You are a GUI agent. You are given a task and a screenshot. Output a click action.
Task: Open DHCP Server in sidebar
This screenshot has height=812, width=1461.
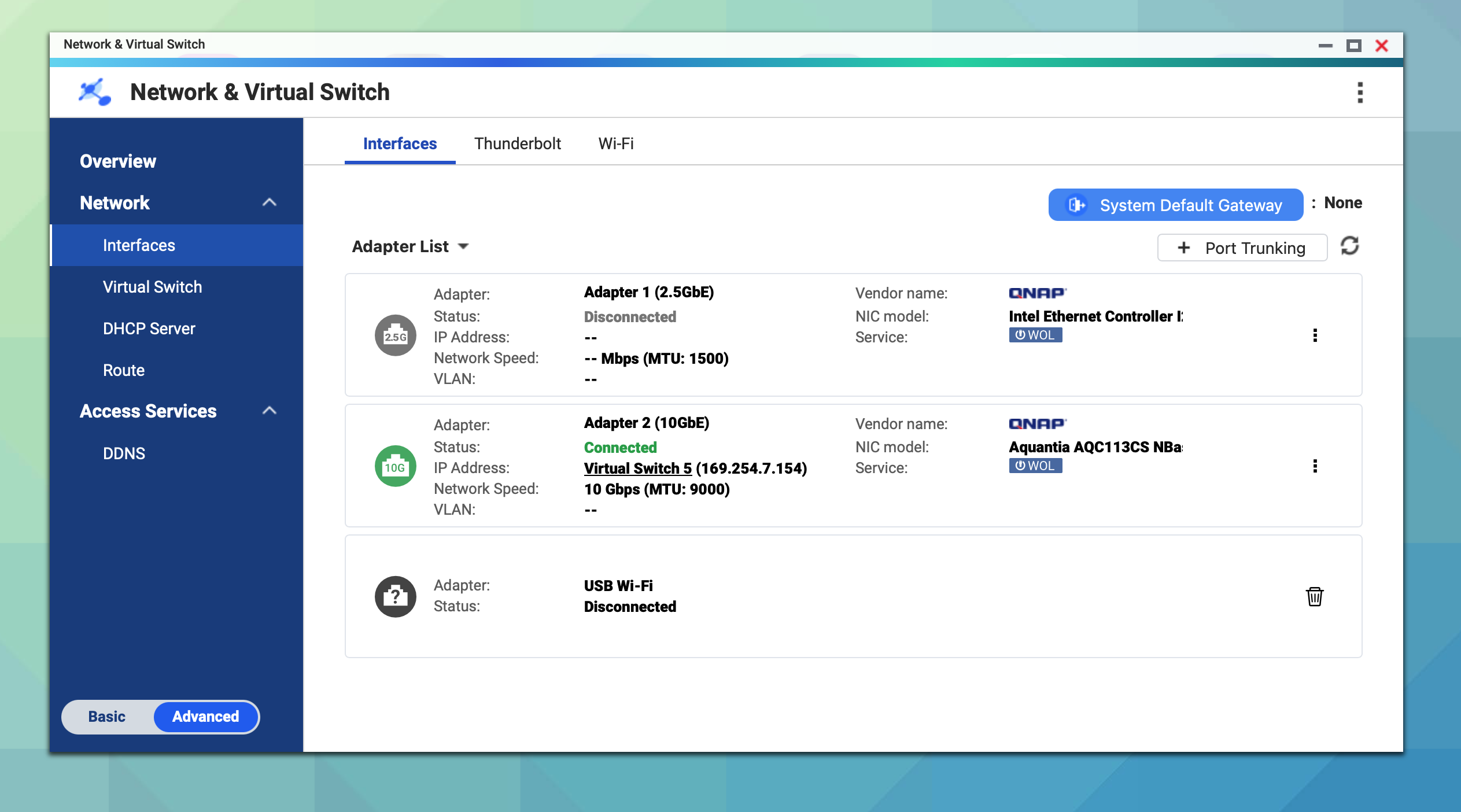(x=149, y=329)
